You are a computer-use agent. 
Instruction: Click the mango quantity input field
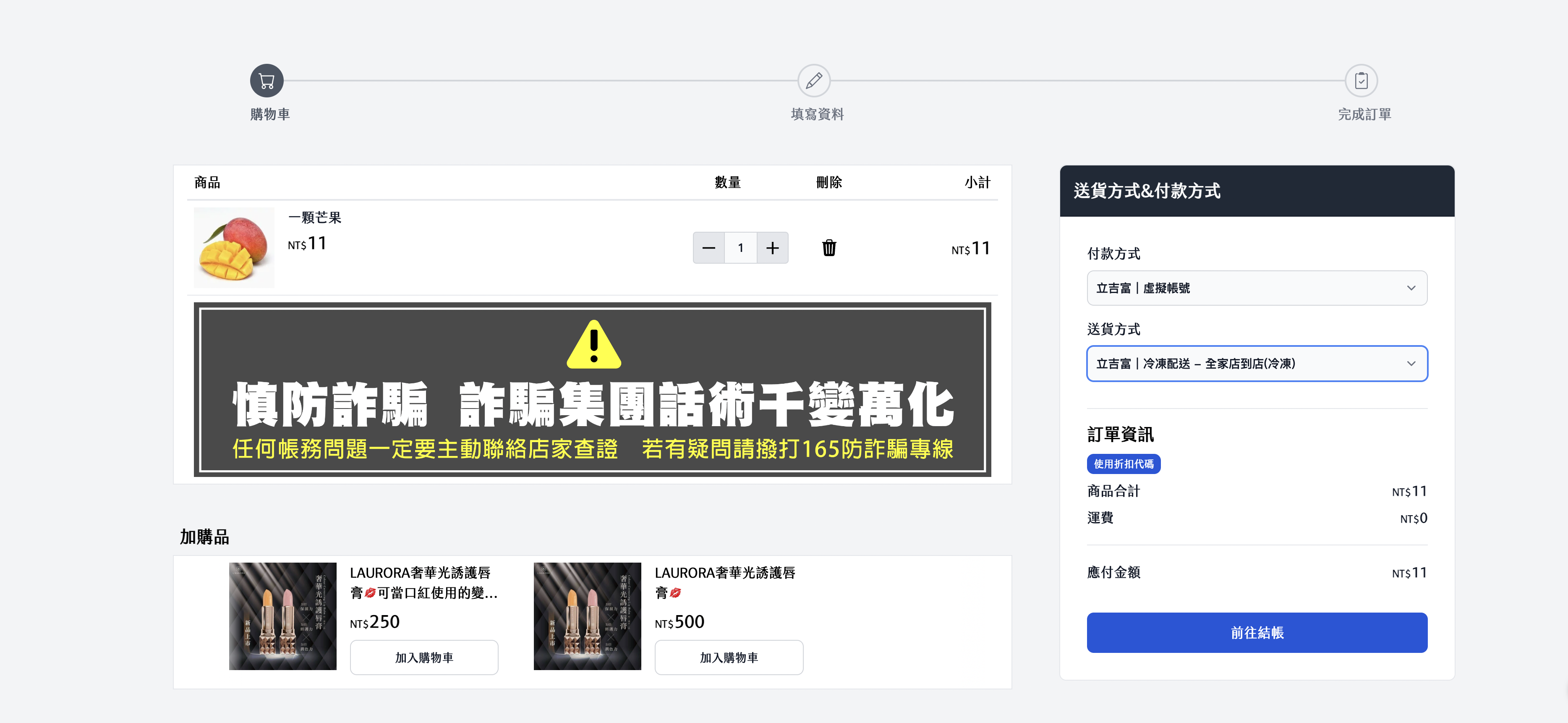[740, 248]
